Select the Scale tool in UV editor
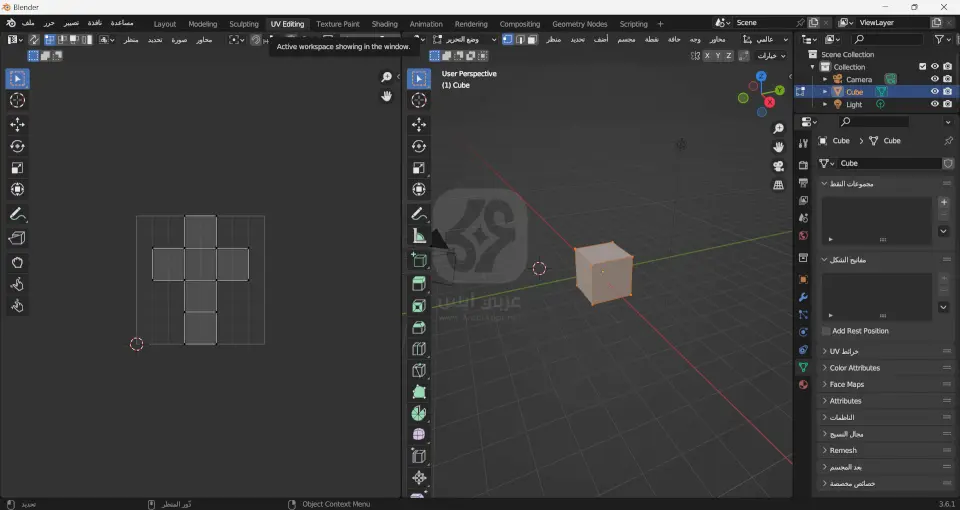Viewport: 960px width, 510px height. pyautogui.click(x=17, y=168)
